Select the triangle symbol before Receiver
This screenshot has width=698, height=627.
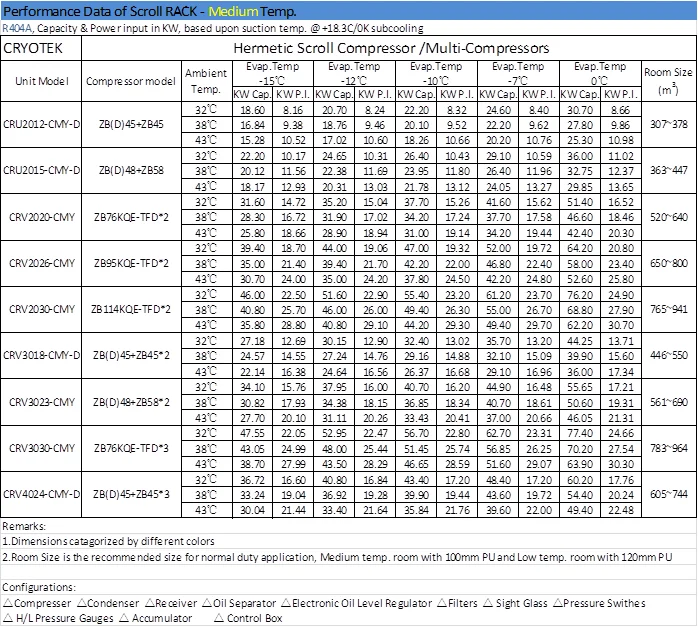[x=150, y=604]
